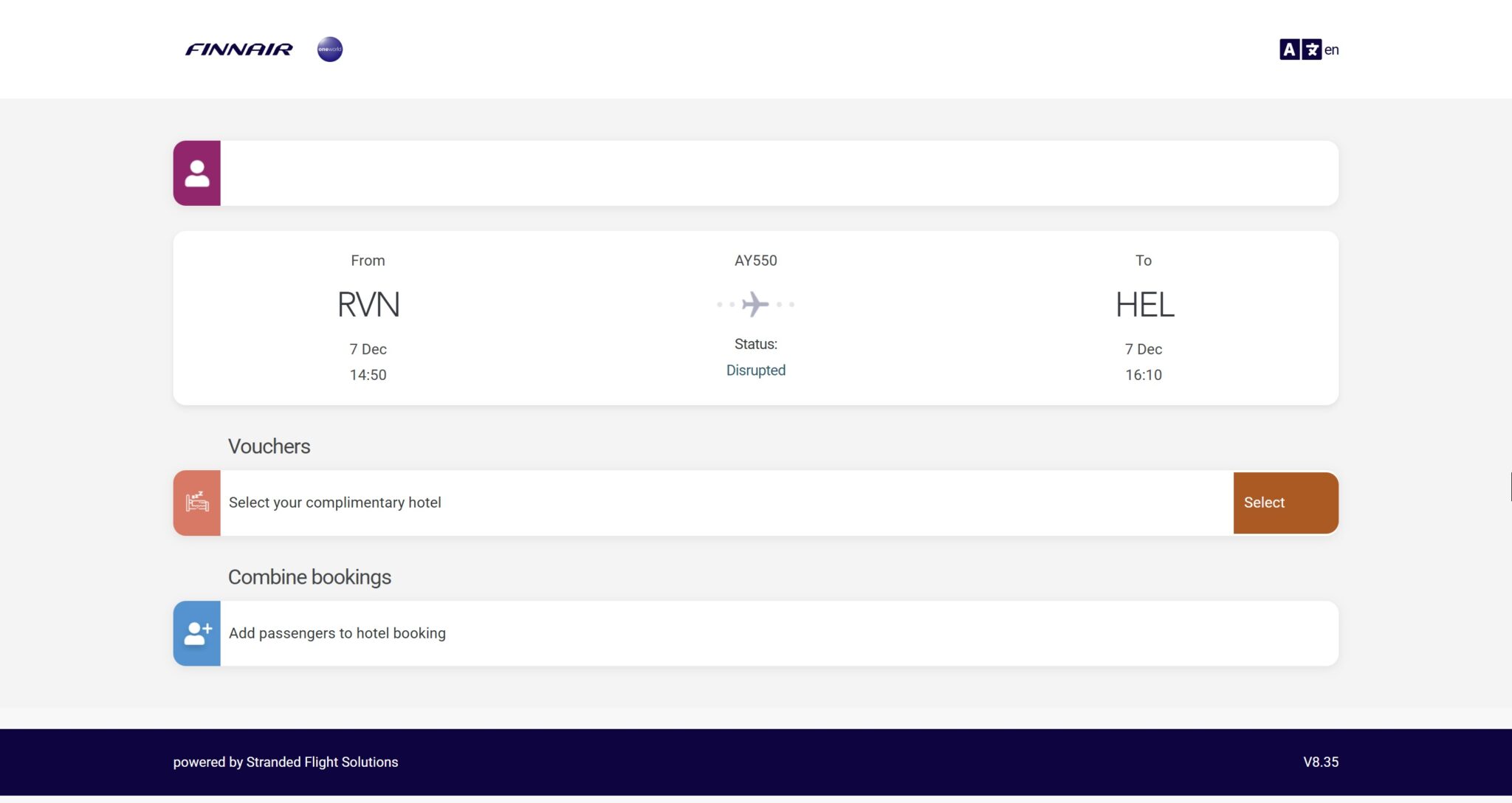Click the hotel bed voucher icon
This screenshot has height=803, width=1512.
(196, 503)
